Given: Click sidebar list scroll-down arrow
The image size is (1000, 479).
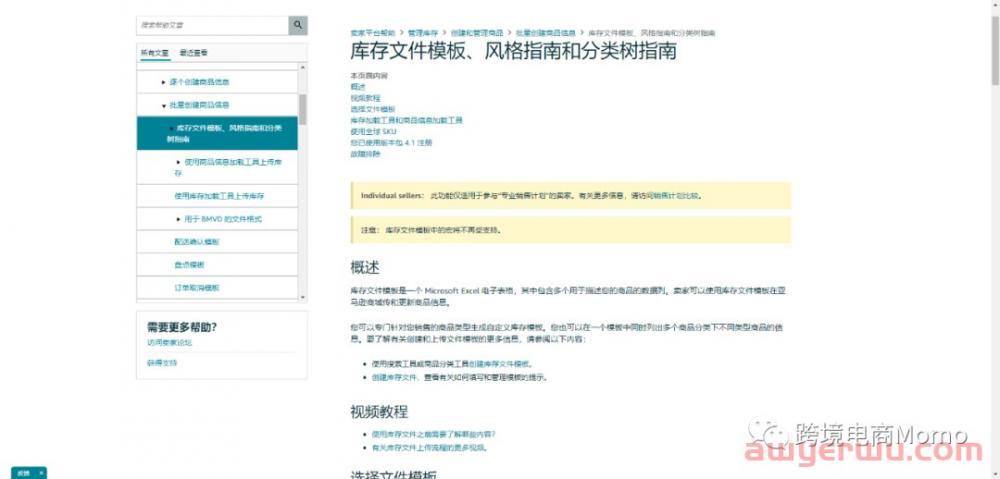Looking at the screenshot, I should coord(302,297).
